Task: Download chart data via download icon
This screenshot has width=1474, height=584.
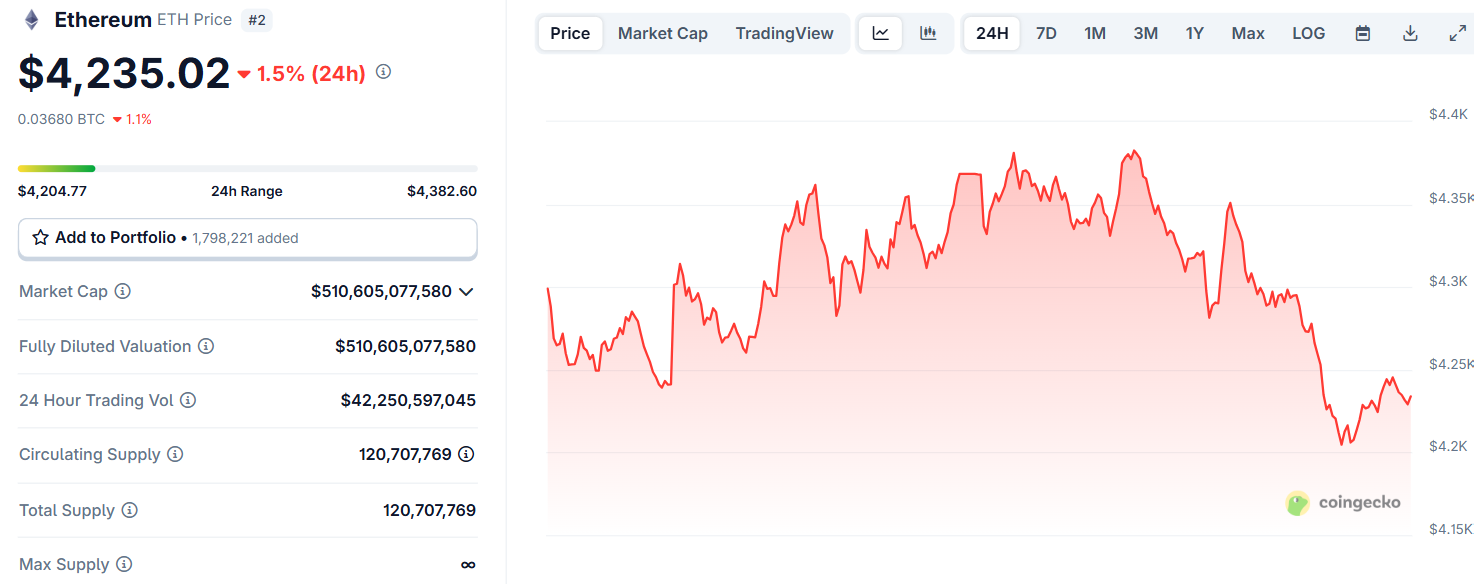Action: point(1411,33)
